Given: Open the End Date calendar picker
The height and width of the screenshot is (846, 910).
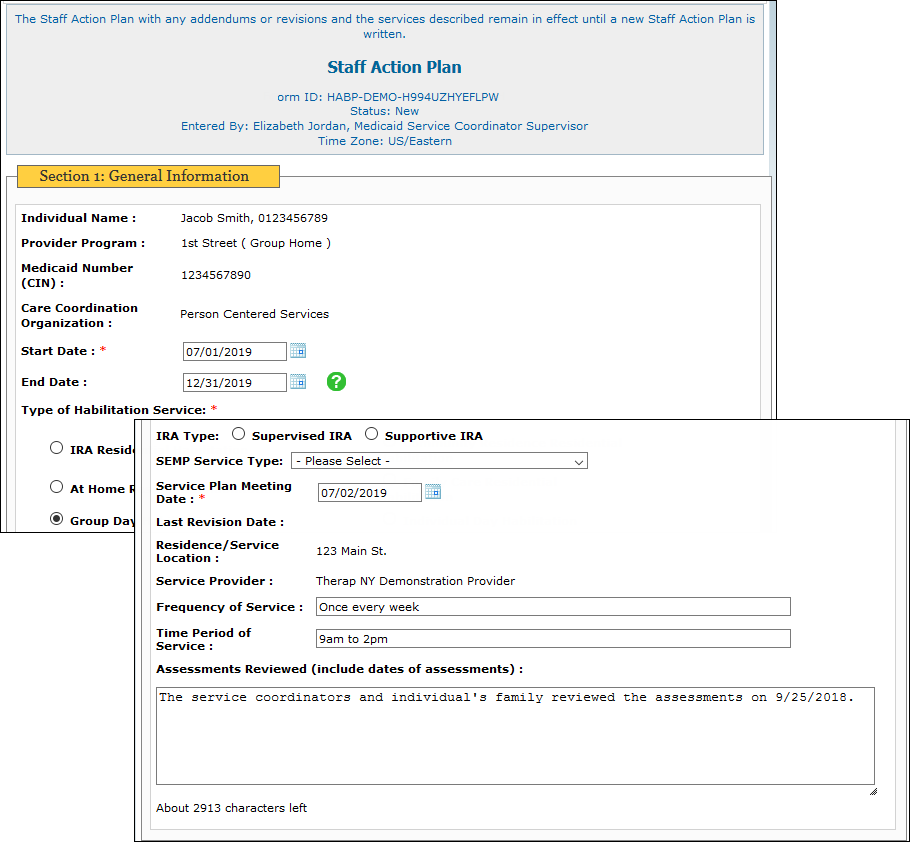Looking at the screenshot, I should [x=297, y=382].
